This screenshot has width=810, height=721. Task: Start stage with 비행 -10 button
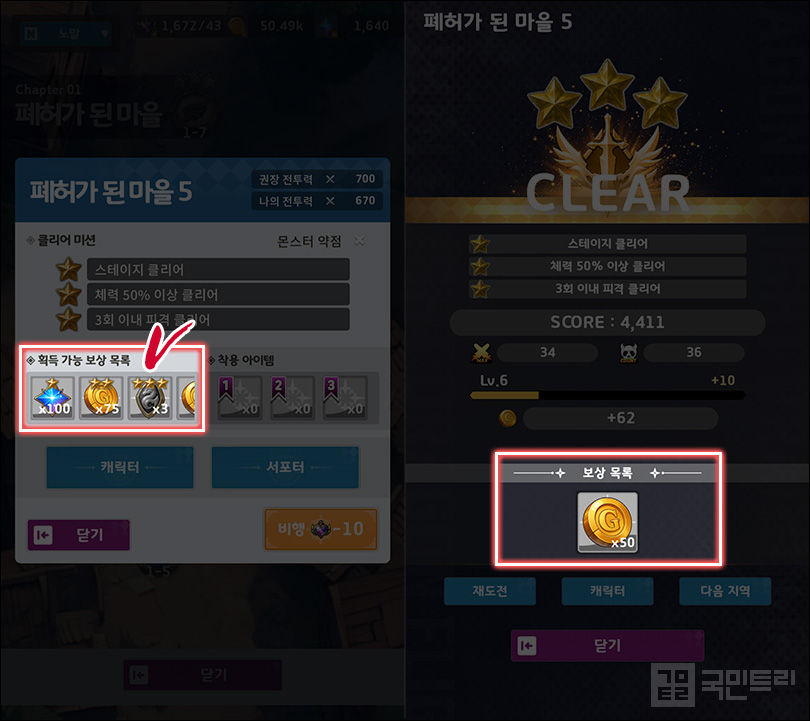pyautogui.click(x=321, y=529)
